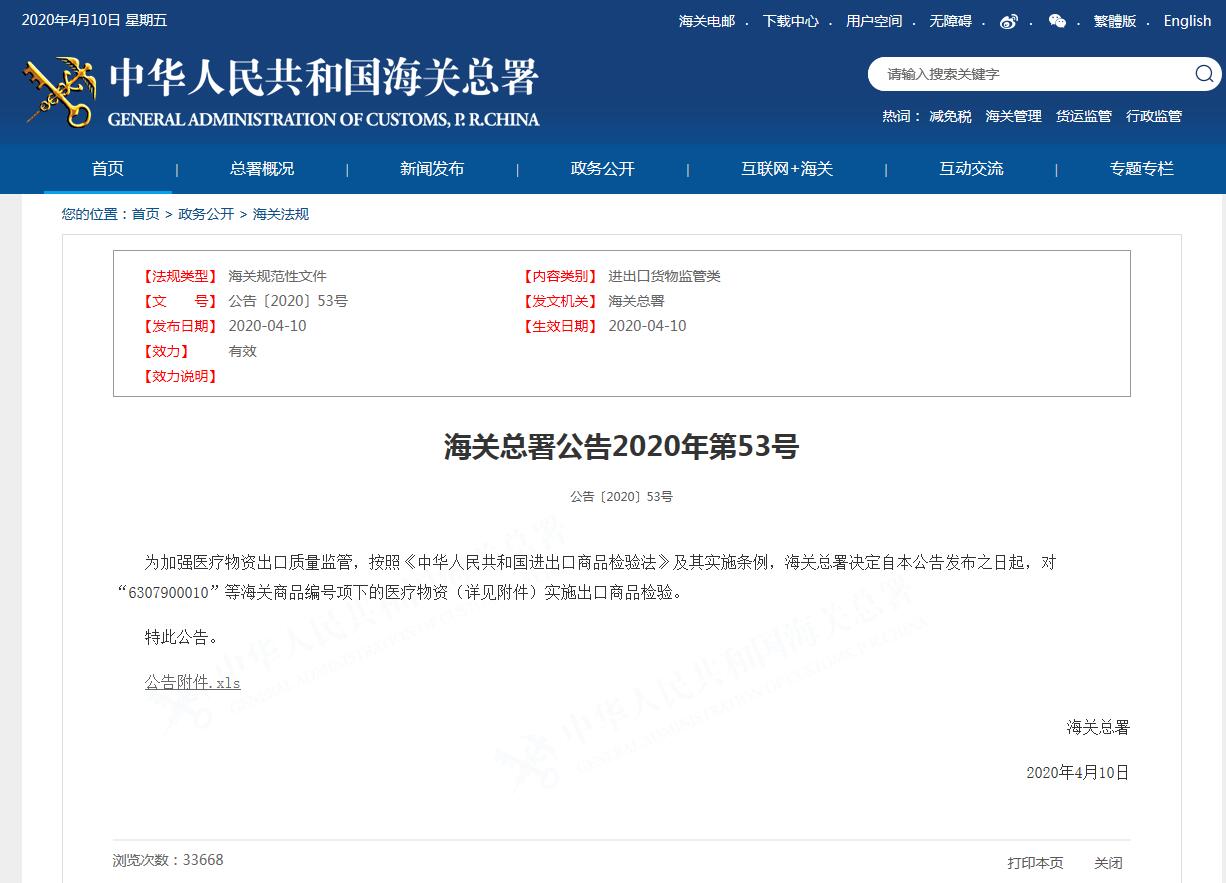Image resolution: width=1226 pixels, height=883 pixels.
Task: Download the 公告附件.xls attachment
Action: [192, 682]
